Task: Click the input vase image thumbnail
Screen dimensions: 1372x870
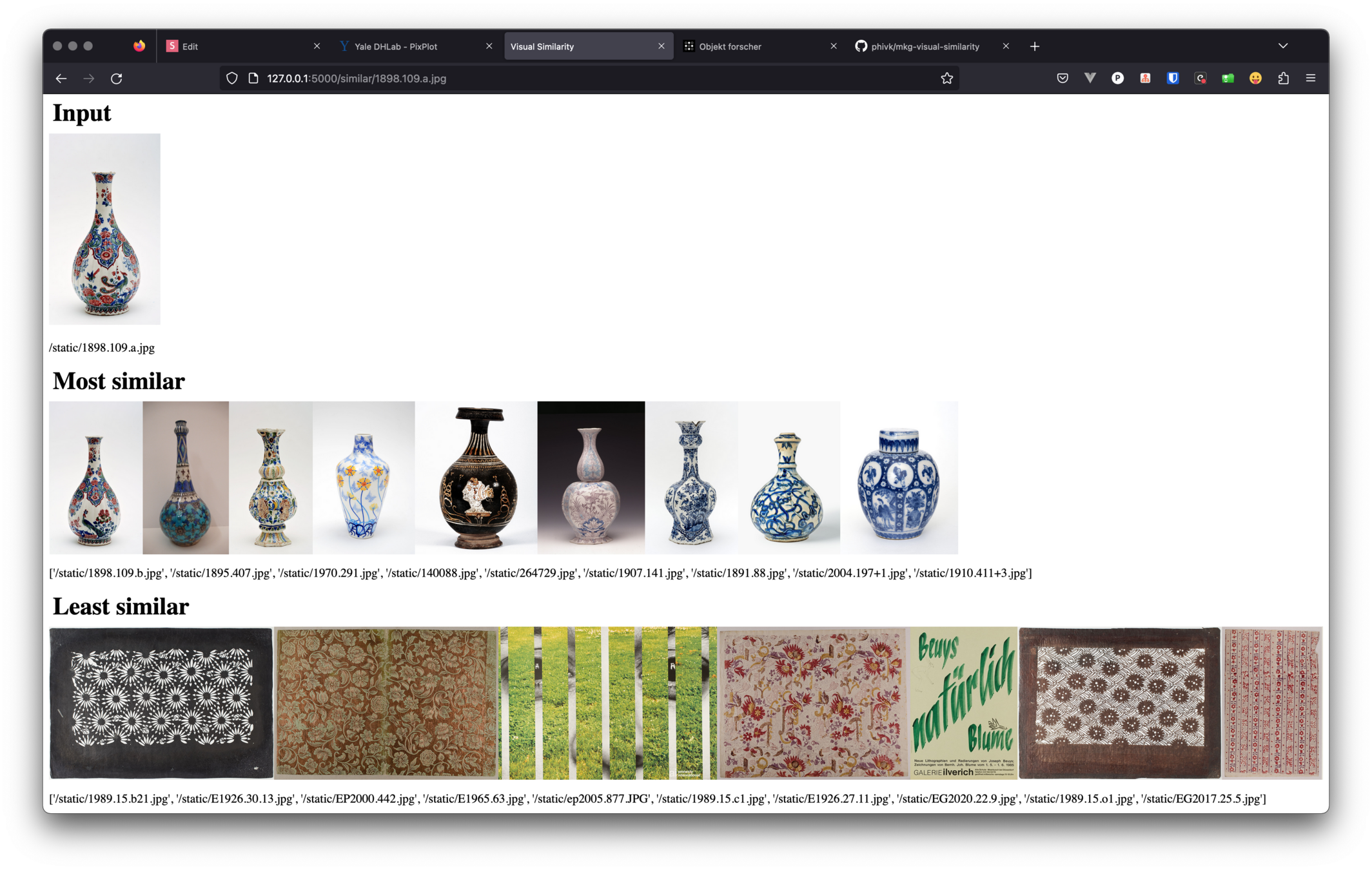Action: point(104,229)
